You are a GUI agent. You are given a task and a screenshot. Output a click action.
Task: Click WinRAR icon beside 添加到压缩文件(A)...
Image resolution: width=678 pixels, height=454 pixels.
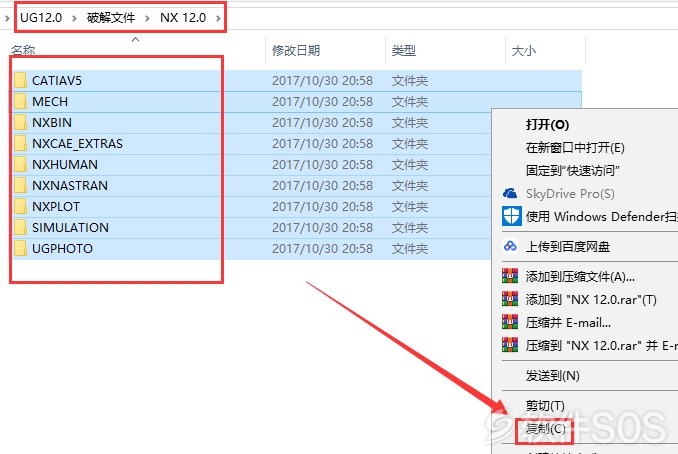510,276
